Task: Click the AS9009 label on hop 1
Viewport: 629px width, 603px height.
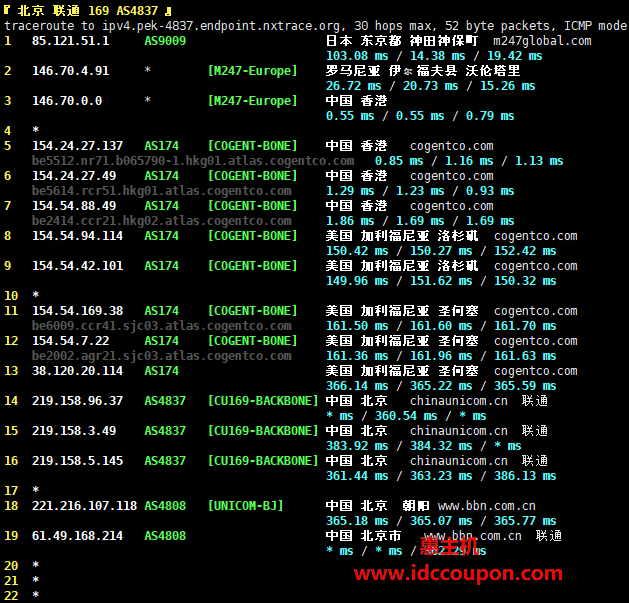Action: coord(165,41)
